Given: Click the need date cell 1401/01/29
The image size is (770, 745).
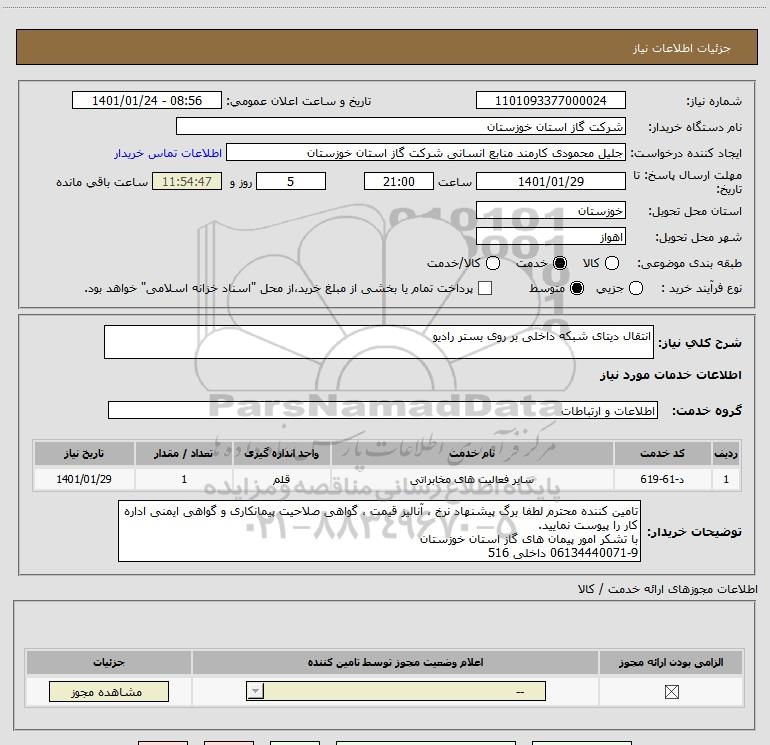Looking at the screenshot, I should (84, 479).
